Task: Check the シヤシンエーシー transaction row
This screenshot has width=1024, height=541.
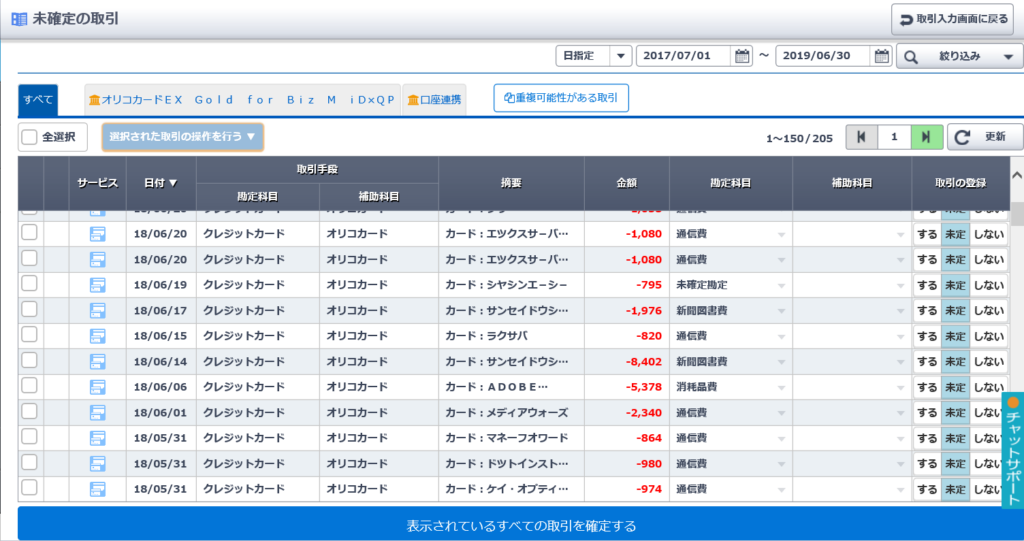Action: coord(29,284)
